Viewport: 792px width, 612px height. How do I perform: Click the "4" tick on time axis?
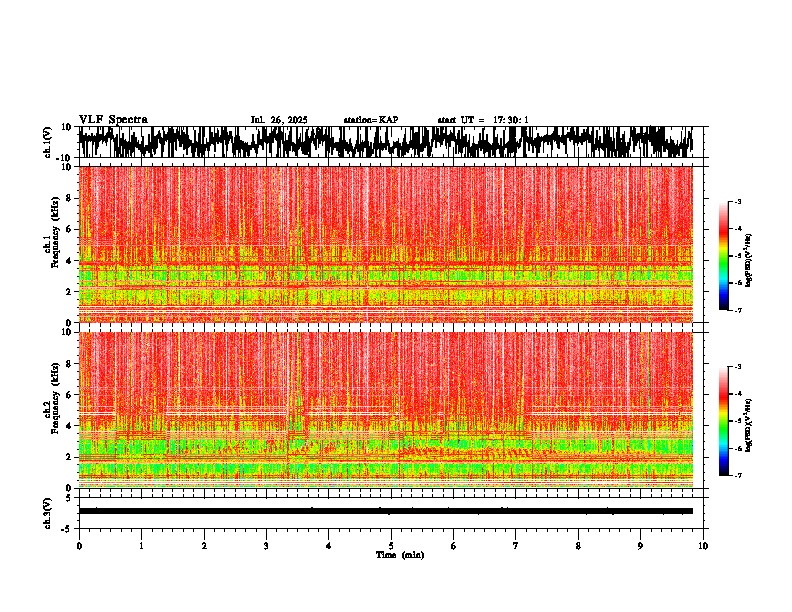point(329,546)
